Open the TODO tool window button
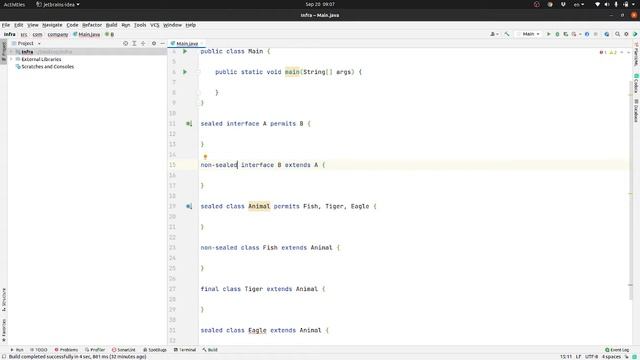Screen dimensions: 640x360 coord(39,350)
